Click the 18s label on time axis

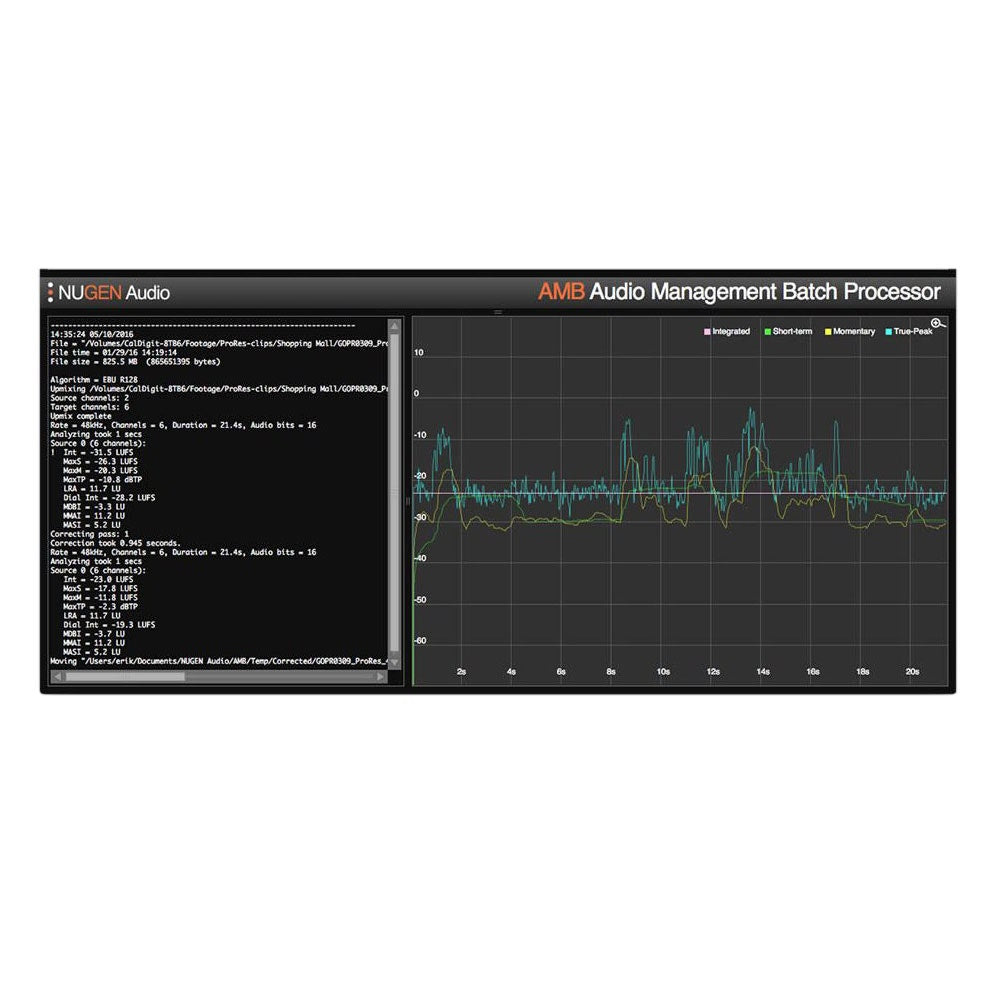(x=862, y=672)
